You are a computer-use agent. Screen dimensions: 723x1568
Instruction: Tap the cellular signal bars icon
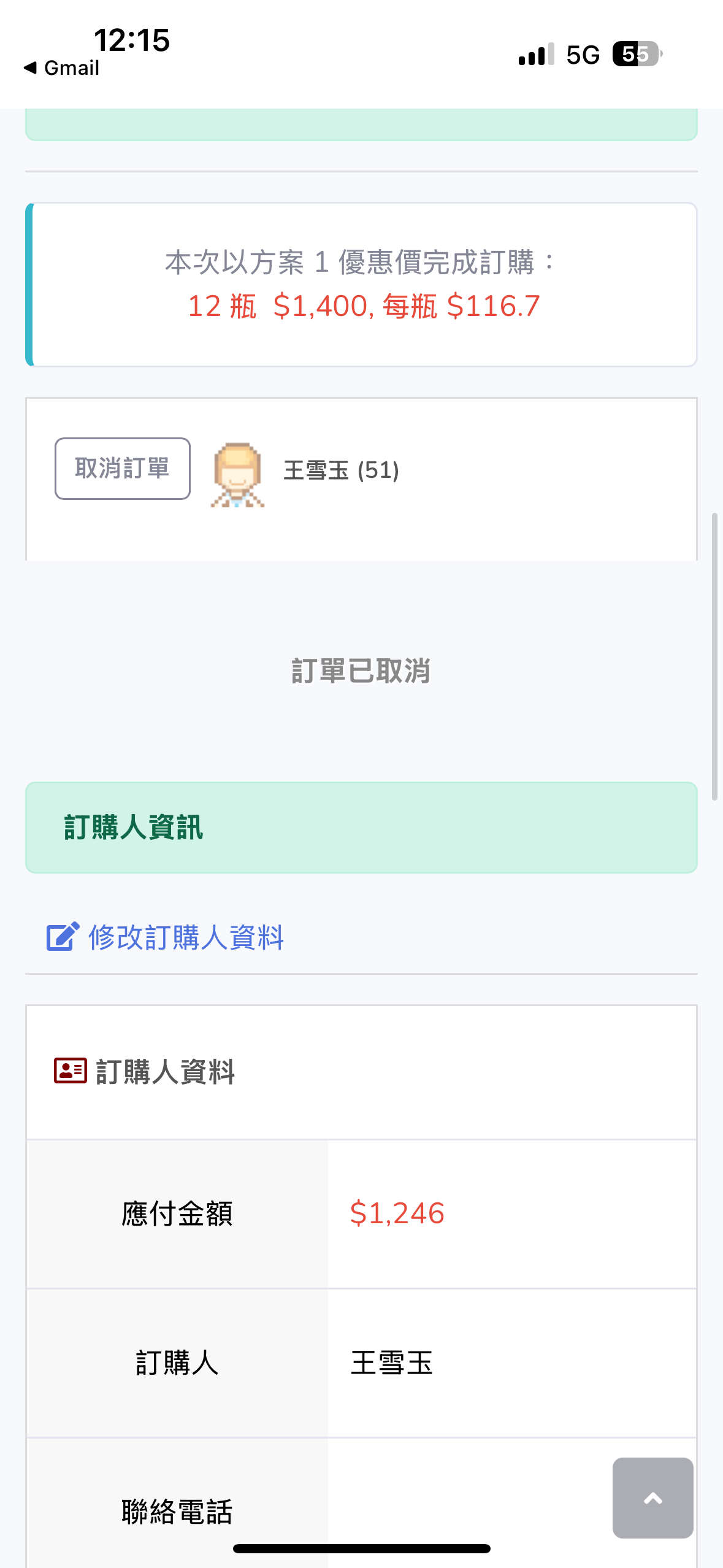pos(536,55)
